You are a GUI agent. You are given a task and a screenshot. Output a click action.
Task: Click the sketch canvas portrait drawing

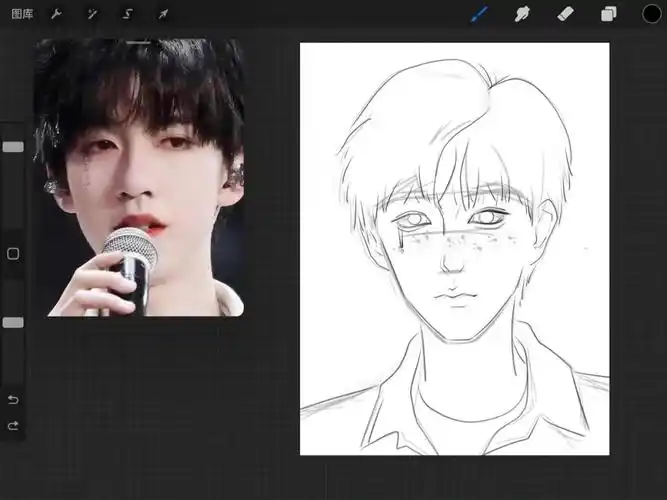[455, 249]
